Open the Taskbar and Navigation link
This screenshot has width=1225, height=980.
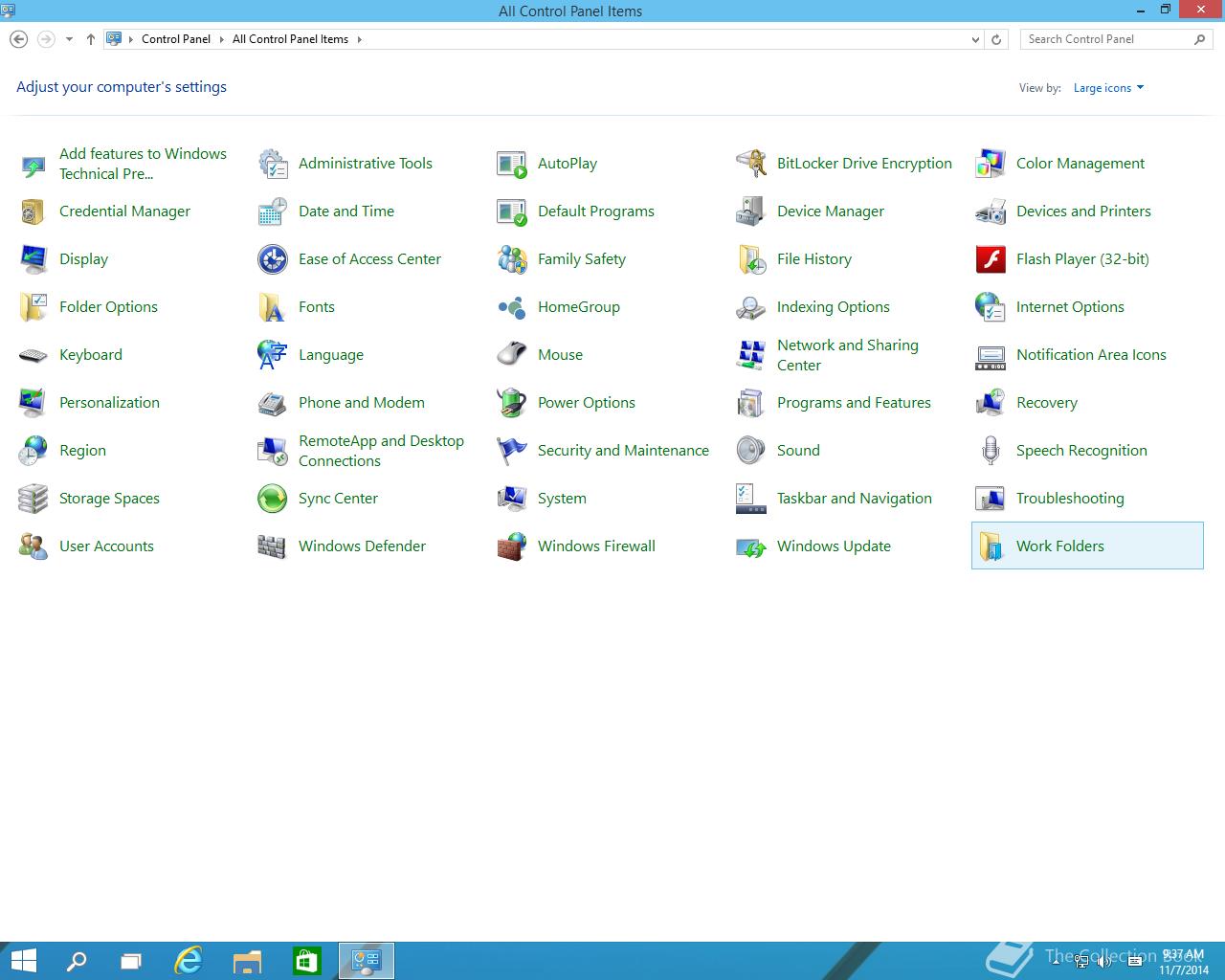pyautogui.click(x=855, y=499)
